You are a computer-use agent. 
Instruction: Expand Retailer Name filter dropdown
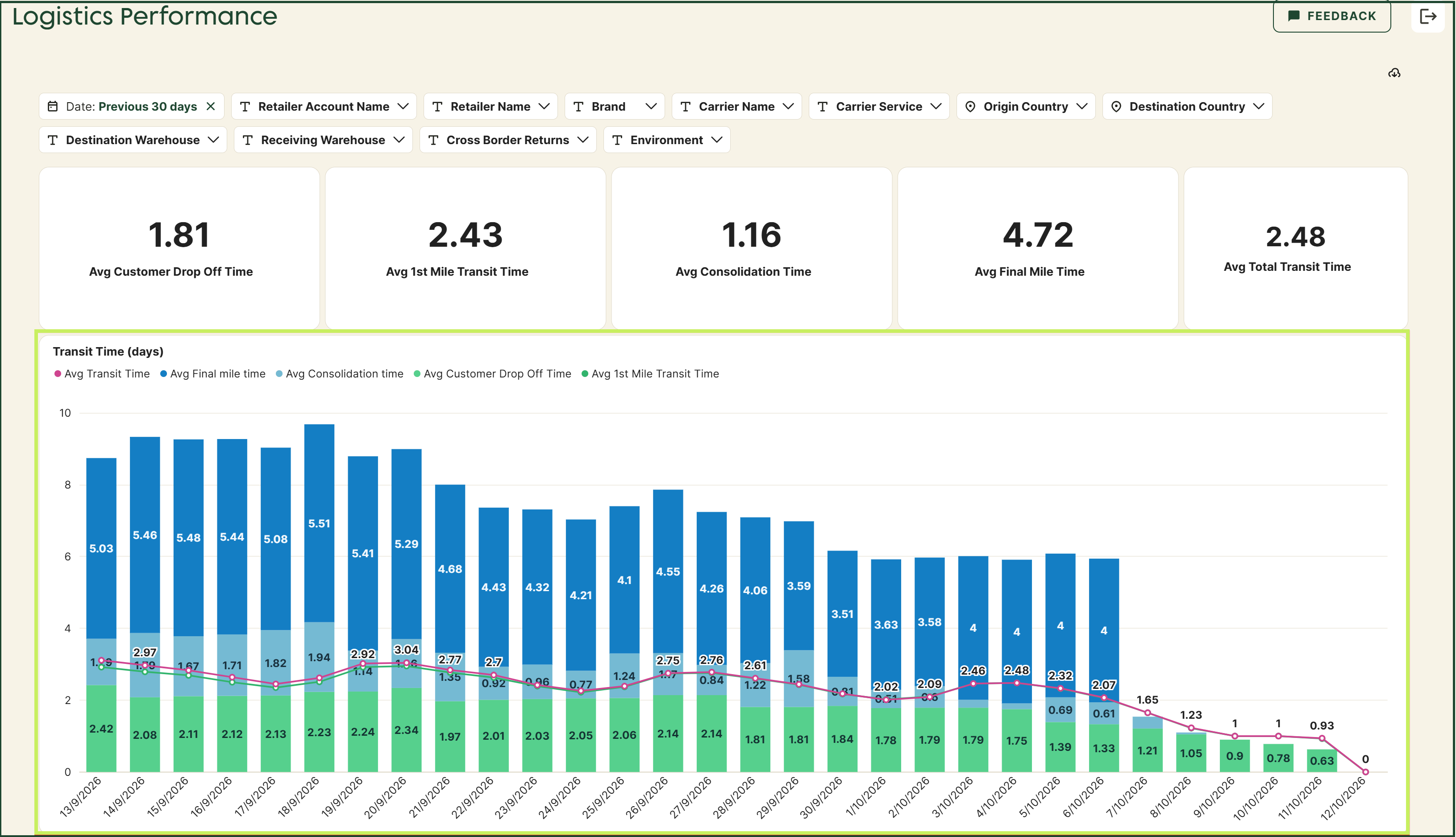(x=491, y=106)
